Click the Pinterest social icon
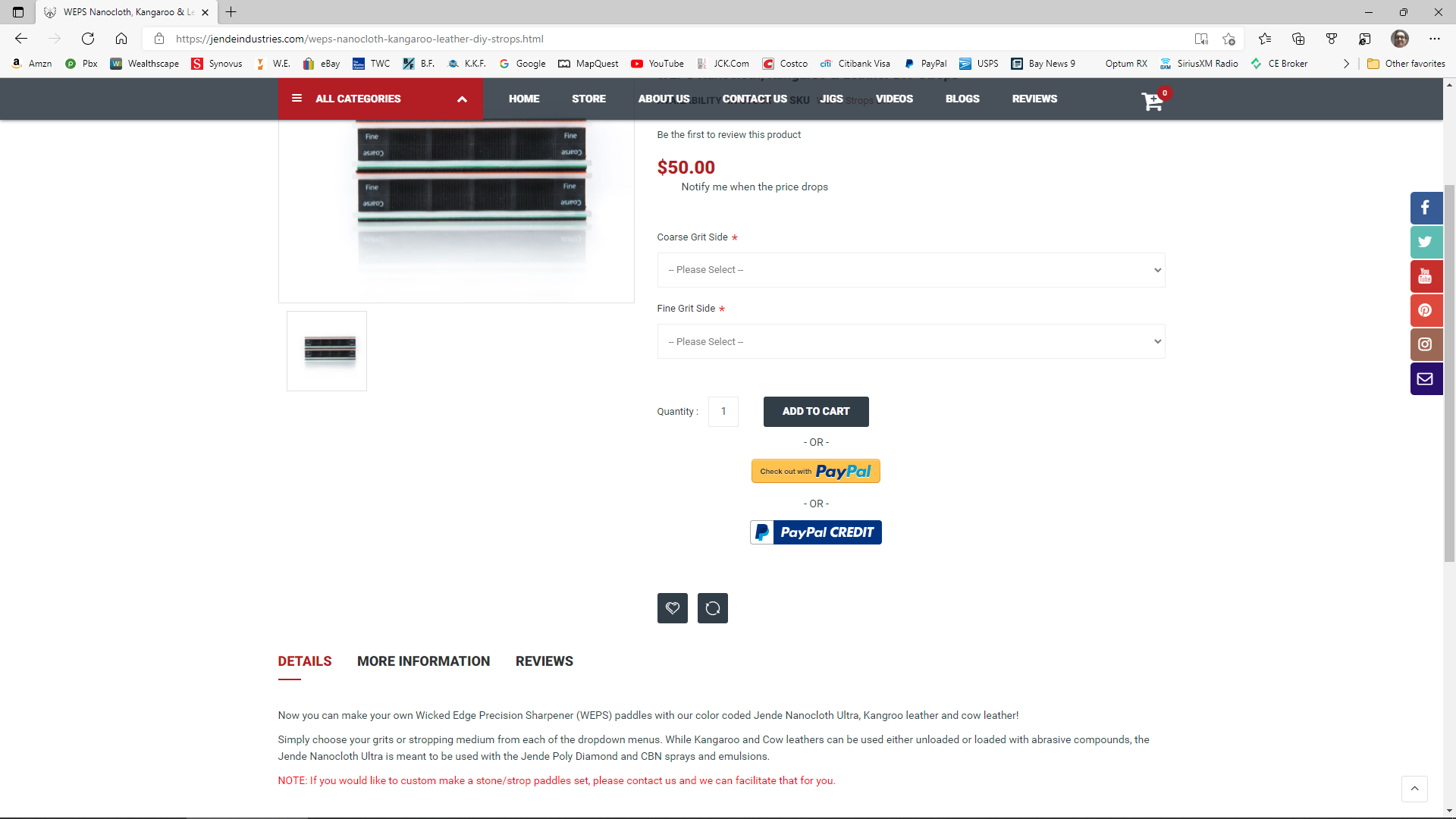 coord(1426,310)
